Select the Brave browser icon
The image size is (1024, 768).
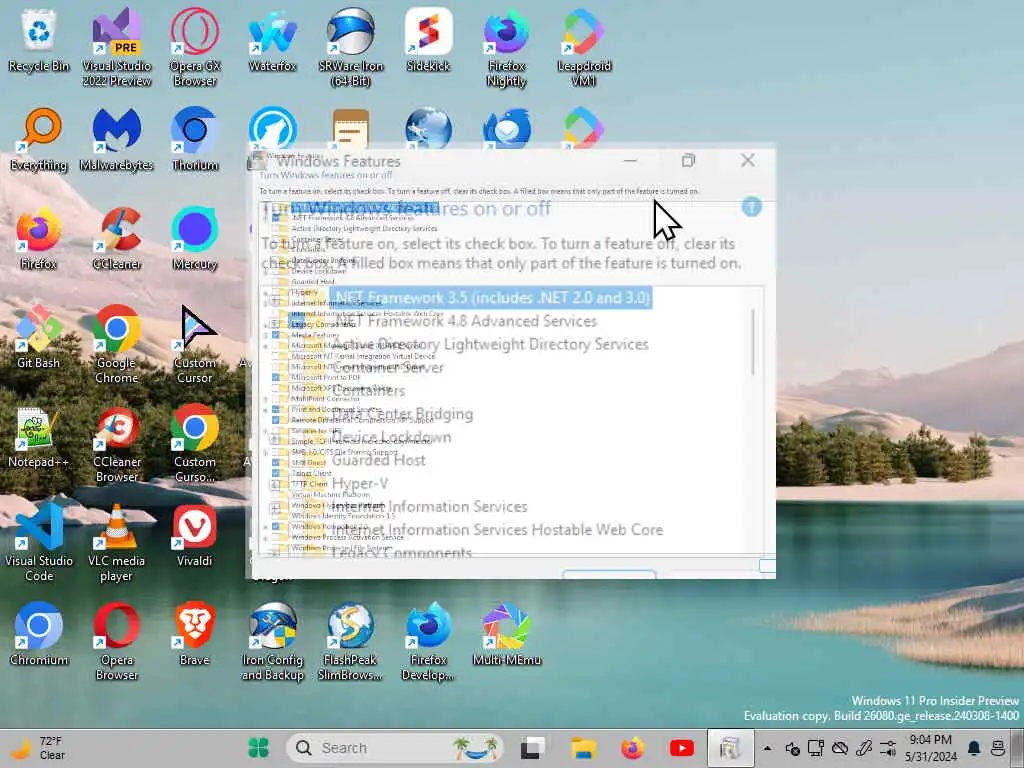coord(195,635)
